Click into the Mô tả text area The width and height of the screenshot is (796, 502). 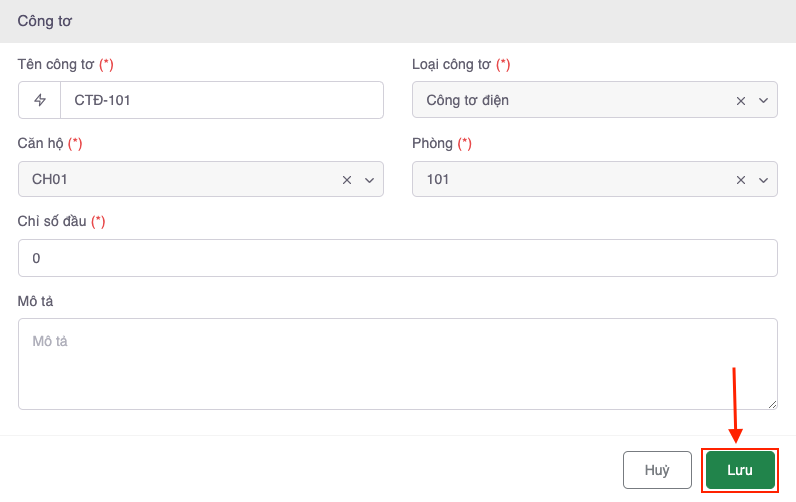(x=397, y=363)
